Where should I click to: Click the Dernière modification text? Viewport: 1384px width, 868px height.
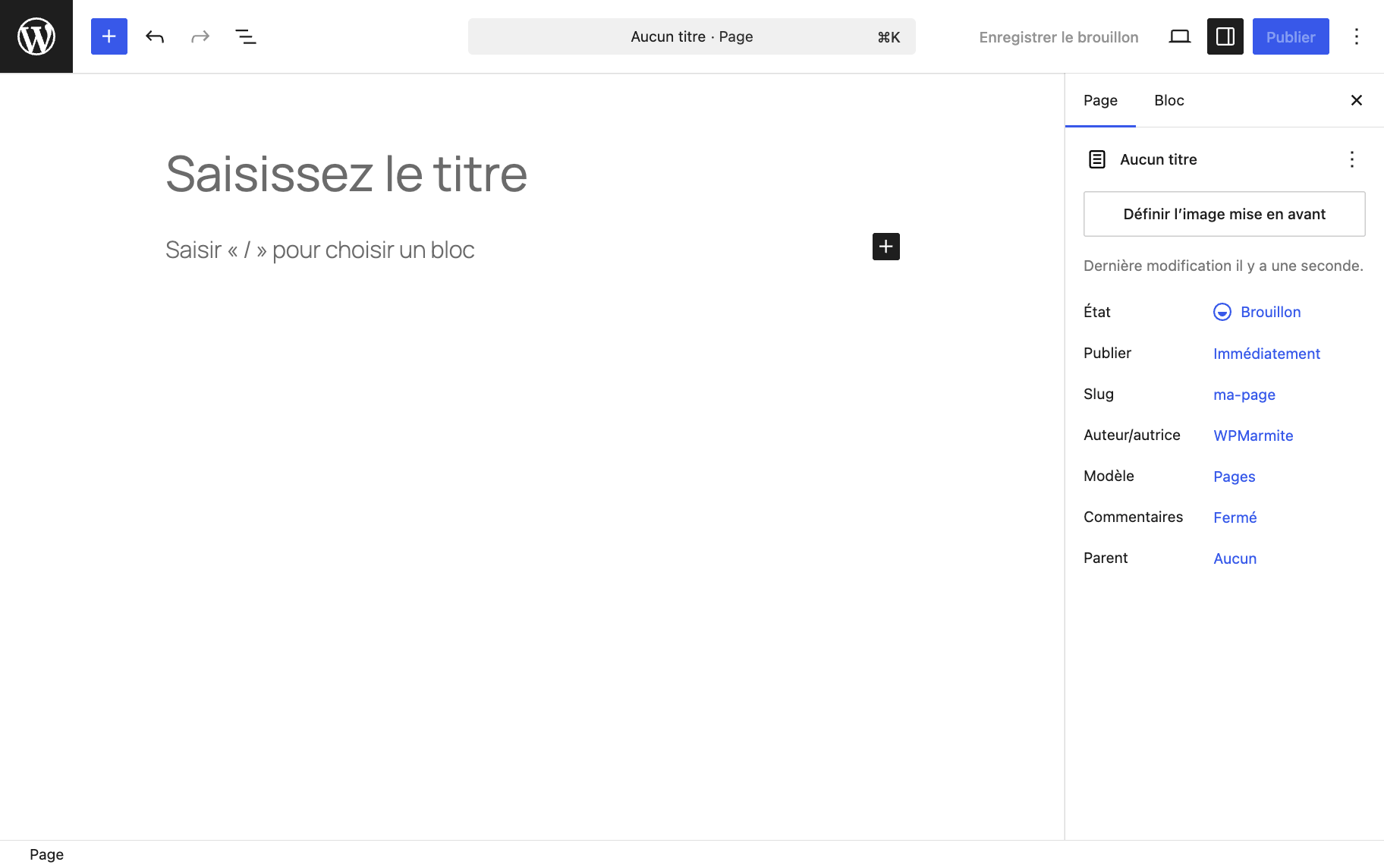coord(1223,266)
